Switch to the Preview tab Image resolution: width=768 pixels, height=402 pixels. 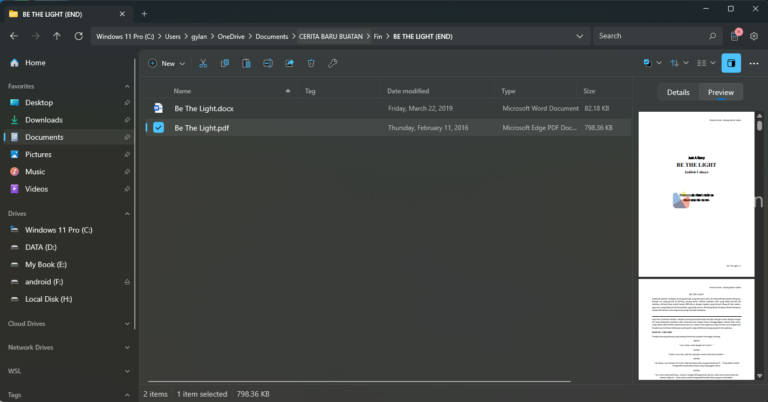tap(720, 92)
